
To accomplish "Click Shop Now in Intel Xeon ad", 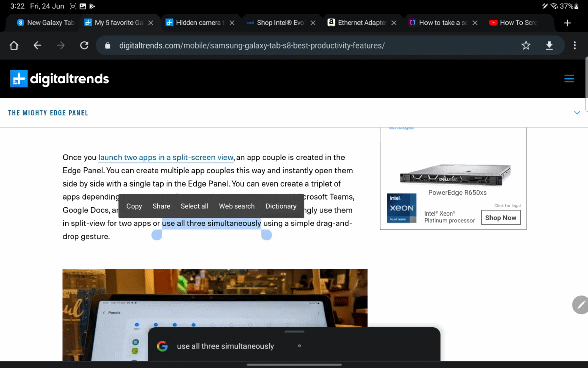I will [x=501, y=218].
